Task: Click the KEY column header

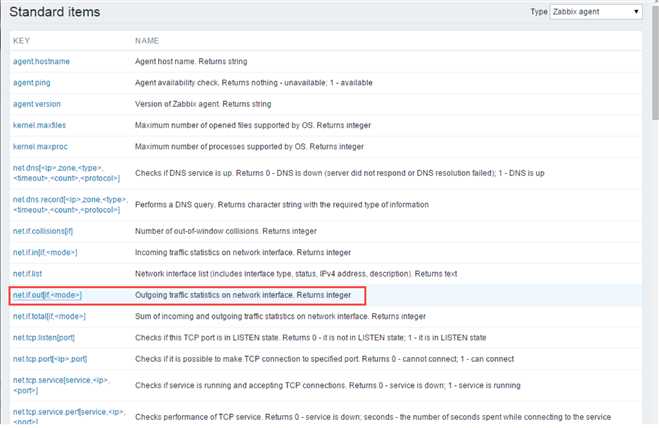Action: click(21, 41)
